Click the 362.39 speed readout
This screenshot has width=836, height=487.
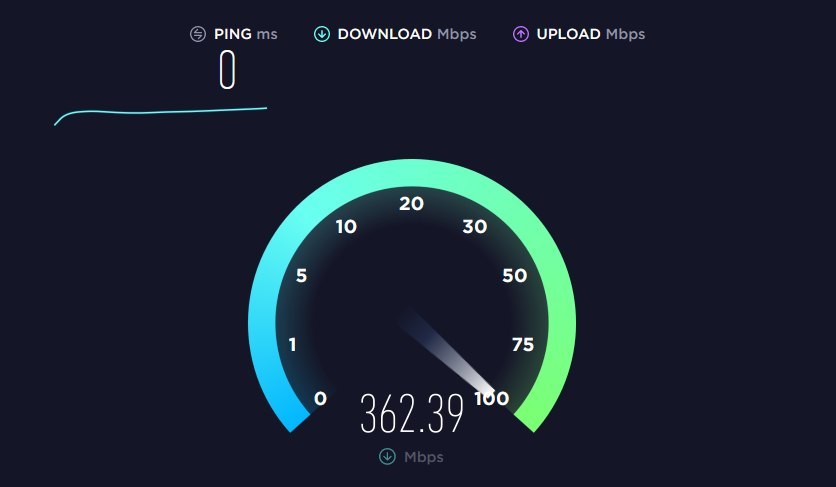[x=412, y=413]
